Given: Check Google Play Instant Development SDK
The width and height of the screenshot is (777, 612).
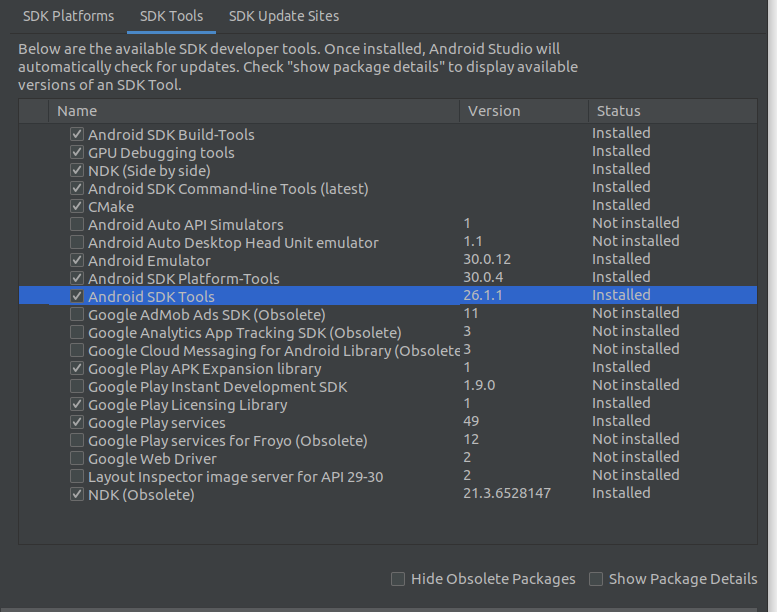Looking at the screenshot, I should (x=77, y=386).
